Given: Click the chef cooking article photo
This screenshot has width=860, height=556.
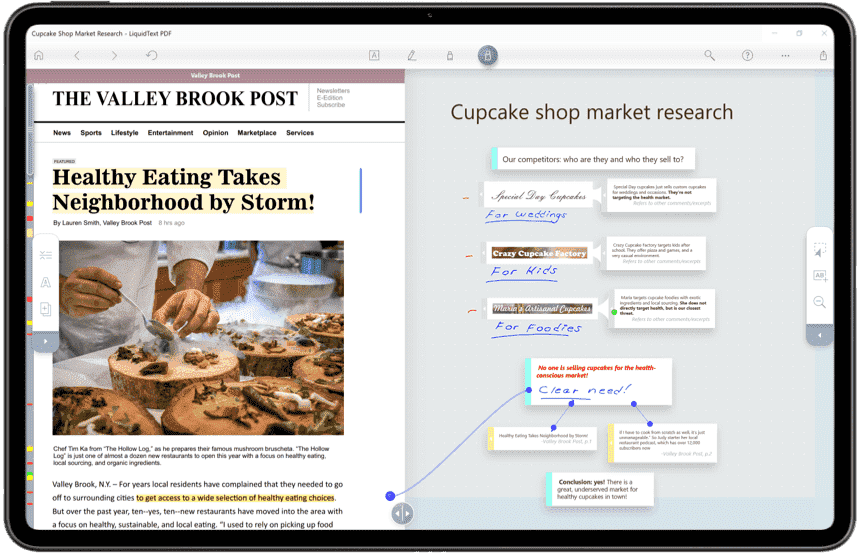Looking at the screenshot, I should (198, 338).
